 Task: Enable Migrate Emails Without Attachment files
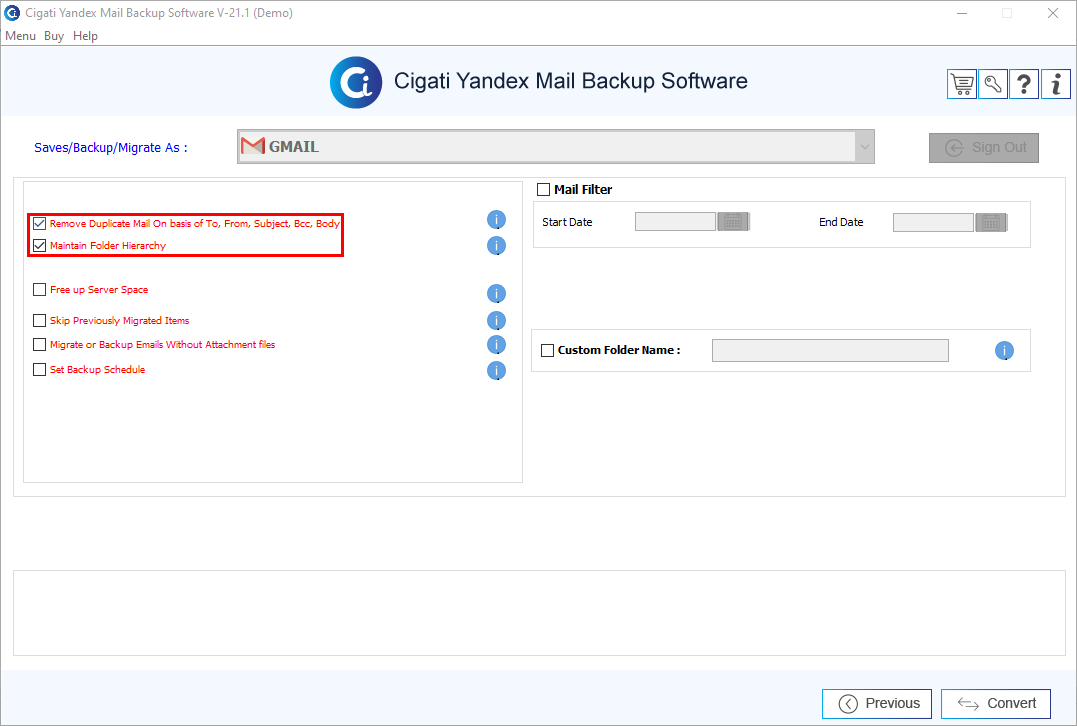40,345
